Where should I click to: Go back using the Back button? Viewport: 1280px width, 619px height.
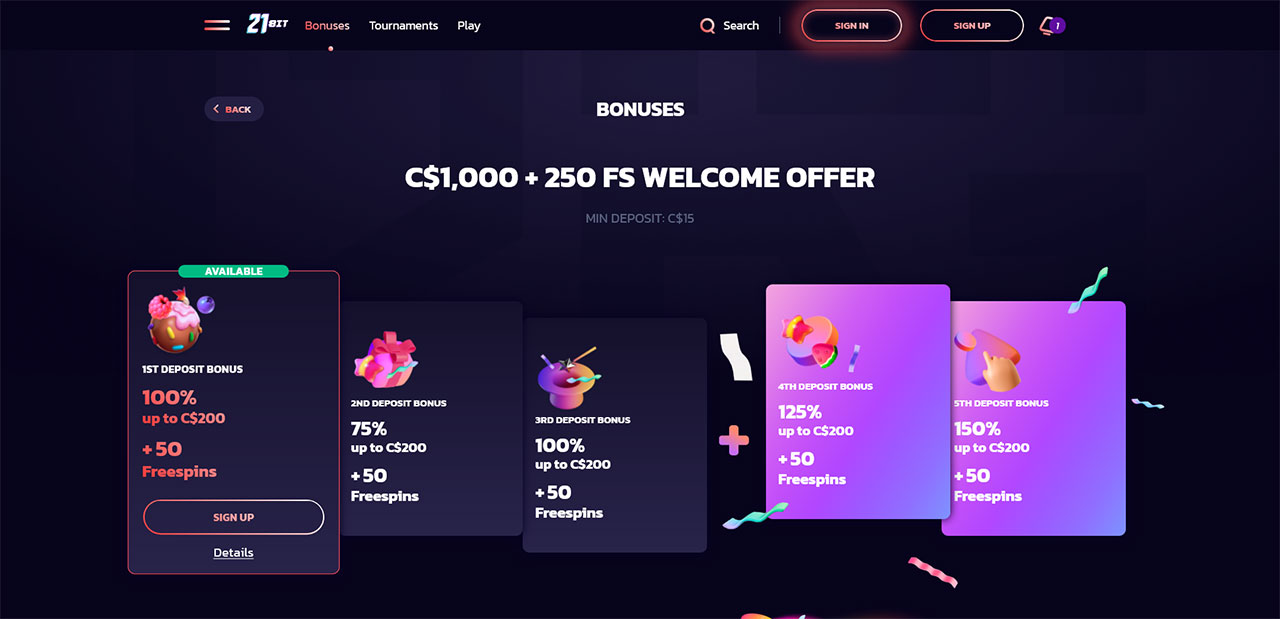point(234,109)
